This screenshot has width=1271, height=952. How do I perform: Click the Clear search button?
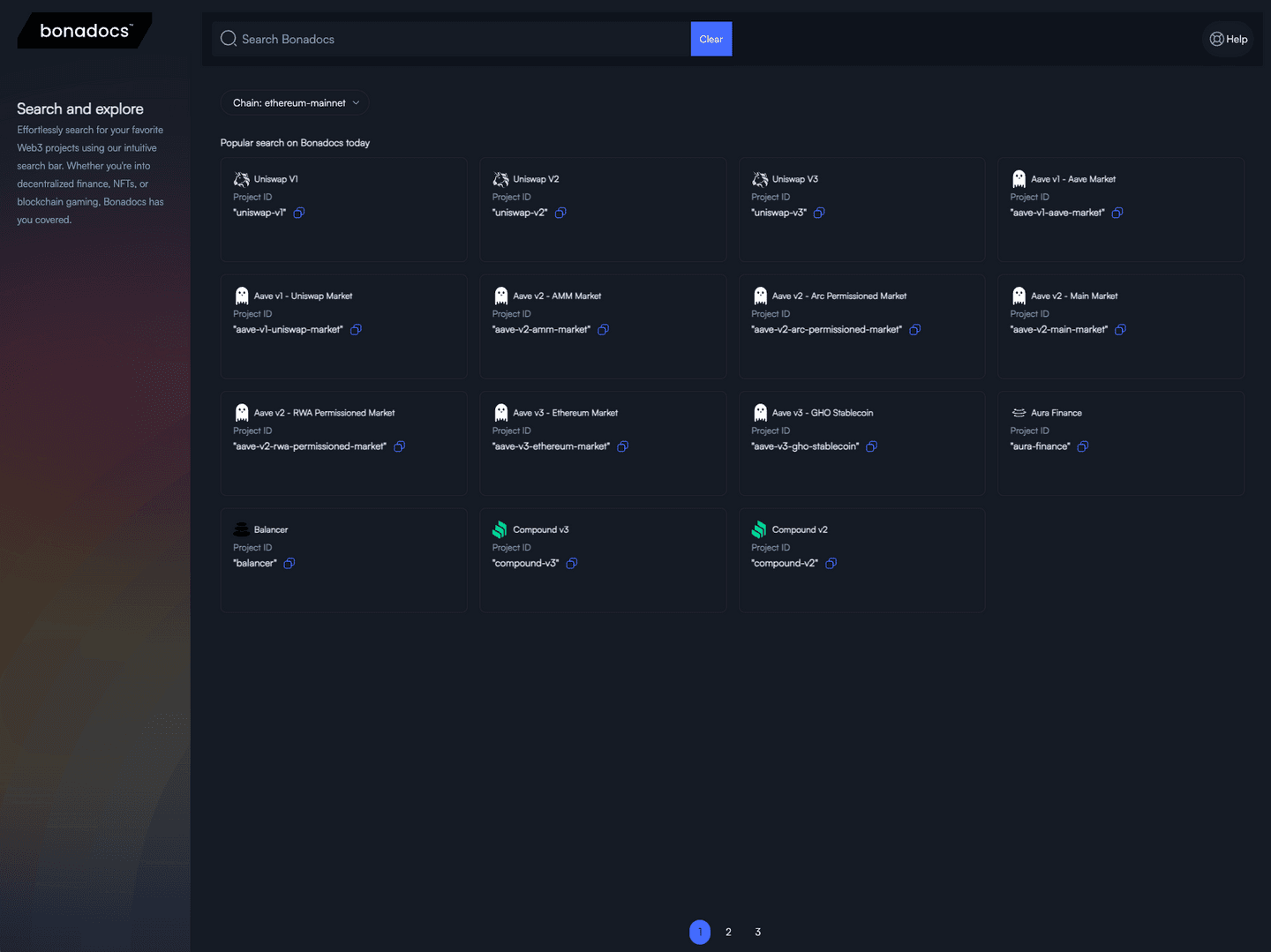711,39
